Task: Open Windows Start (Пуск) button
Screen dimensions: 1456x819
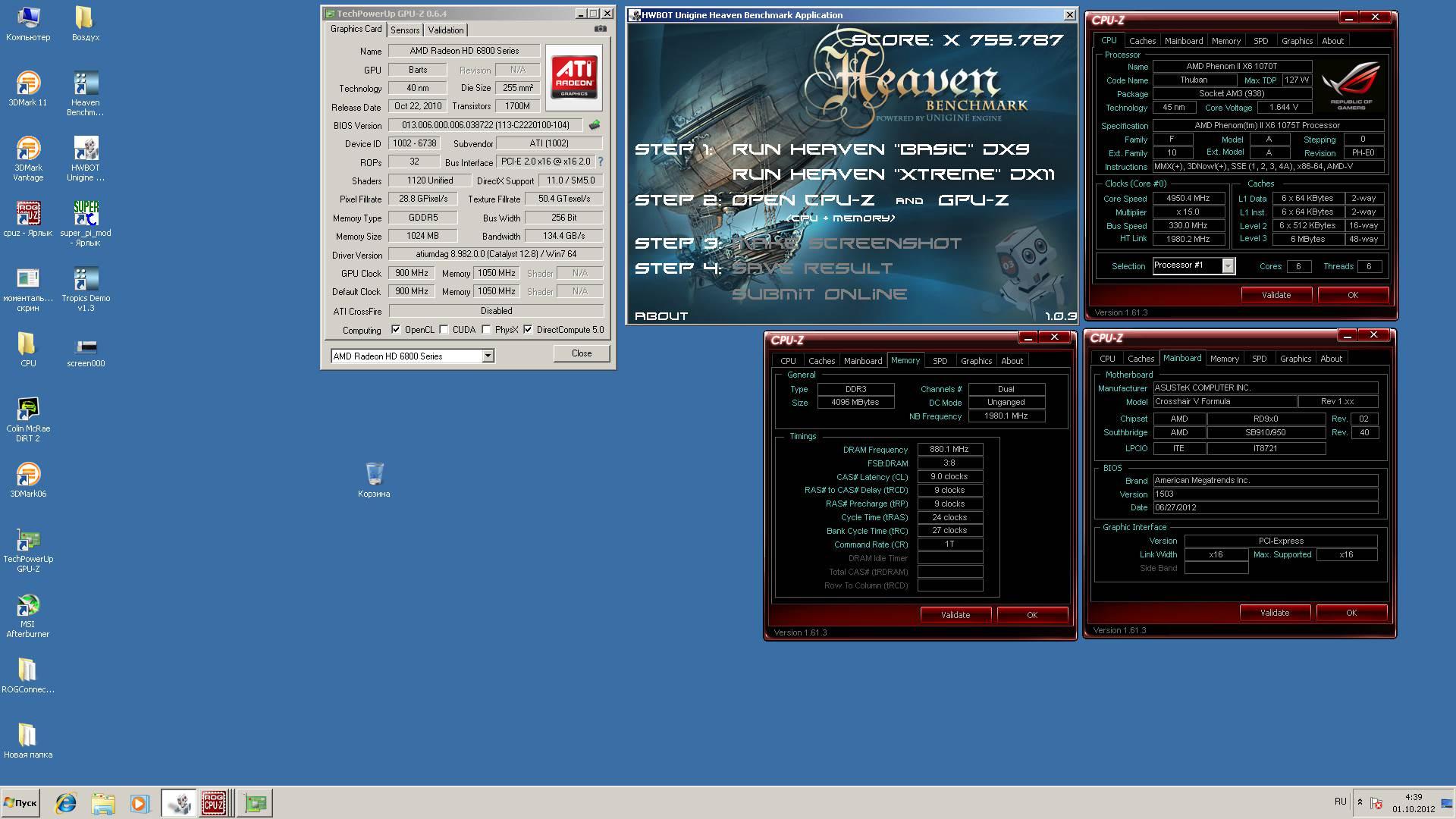Action: (x=20, y=802)
